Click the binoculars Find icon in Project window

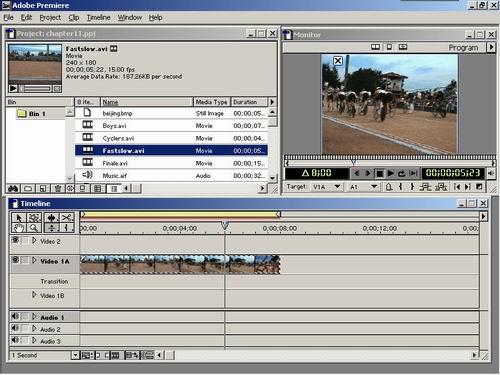coord(13,189)
